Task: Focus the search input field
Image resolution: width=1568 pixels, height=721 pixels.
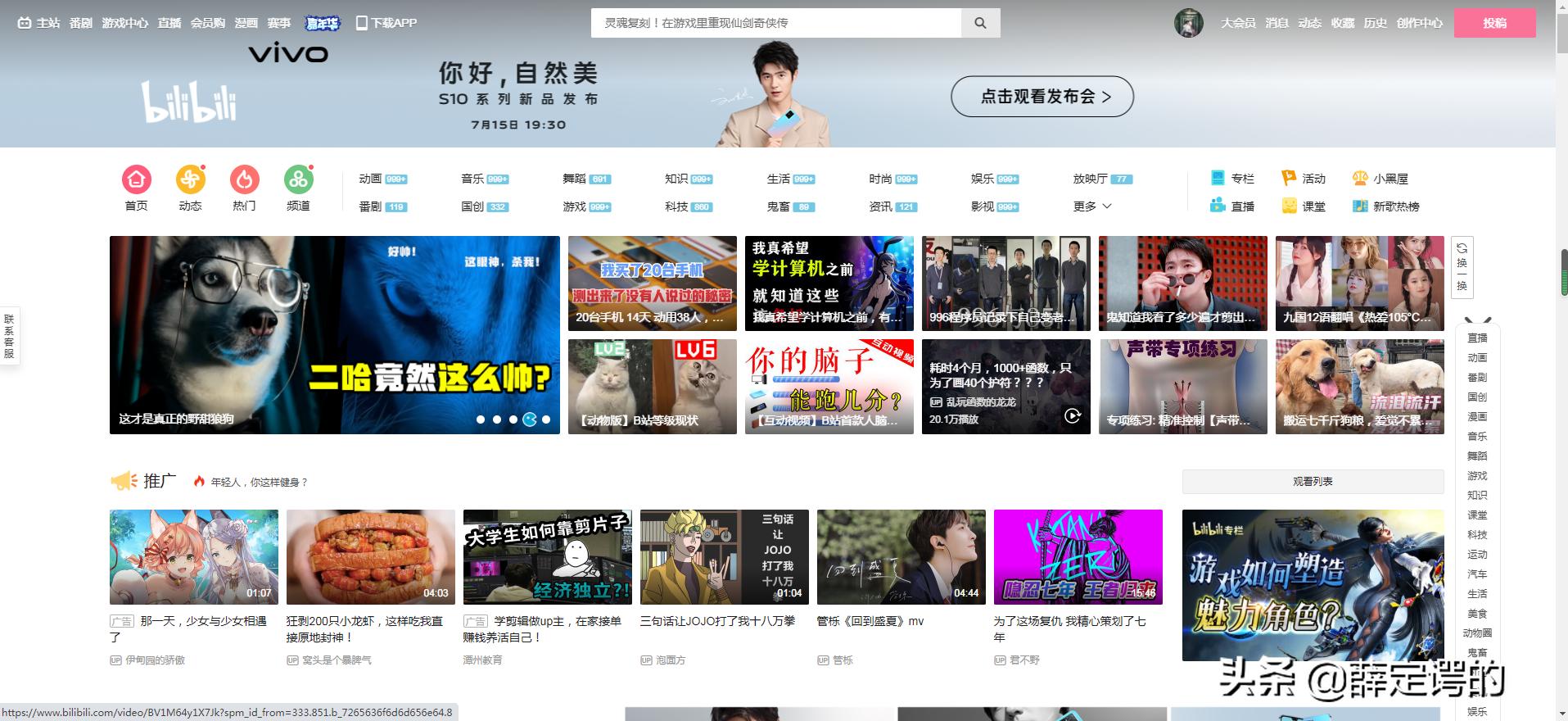Action: [x=775, y=23]
